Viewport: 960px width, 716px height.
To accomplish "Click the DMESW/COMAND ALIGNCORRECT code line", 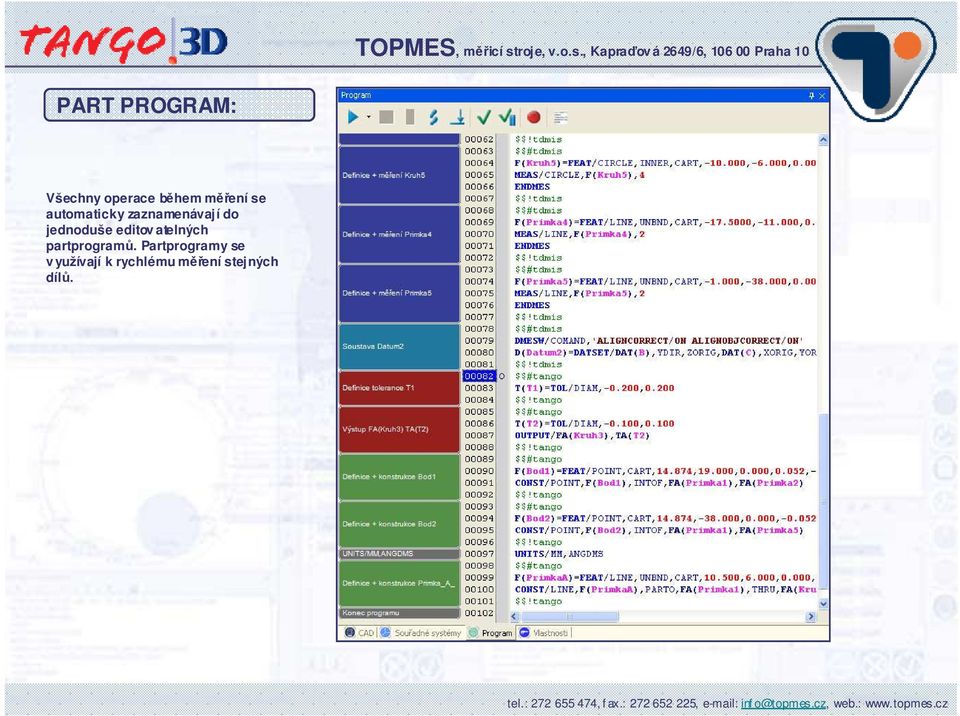I will click(x=659, y=341).
